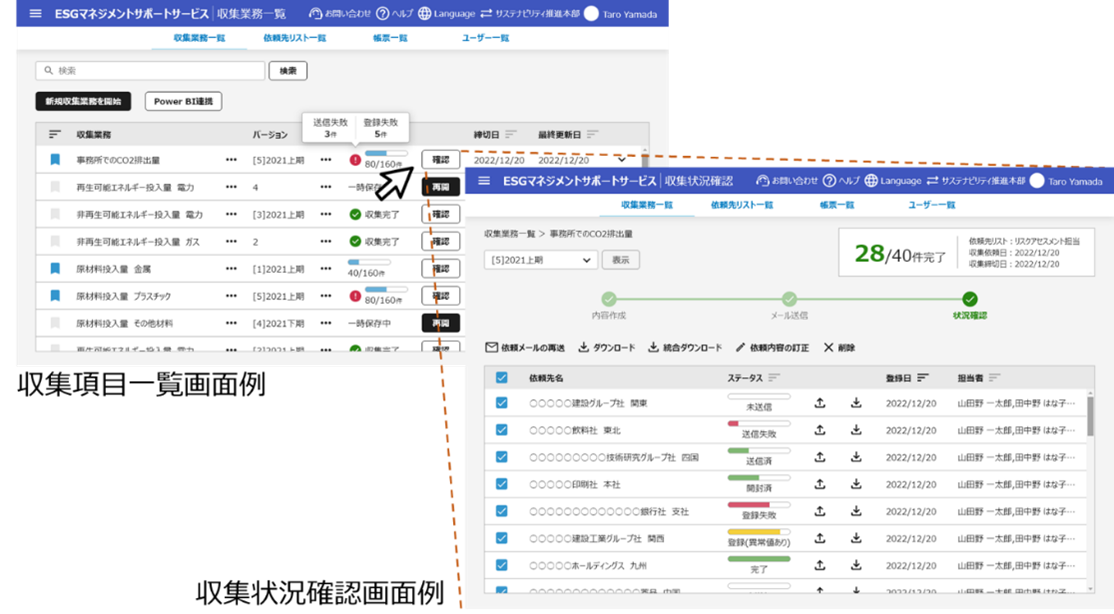1114x614 pixels.
Task: Toggle bookmark on 原材料投入量 金属 row
Action: [55, 269]
